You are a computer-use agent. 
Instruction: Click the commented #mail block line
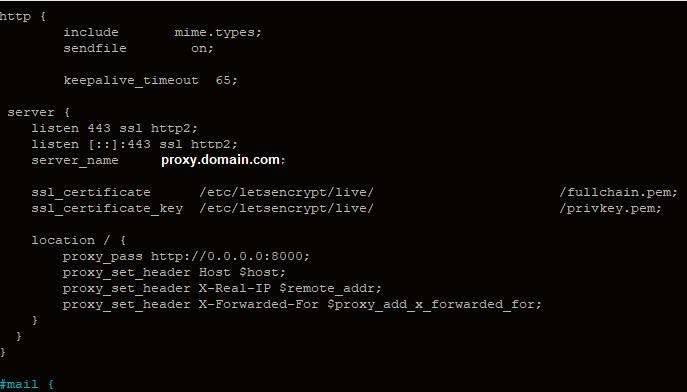(27, 385)
